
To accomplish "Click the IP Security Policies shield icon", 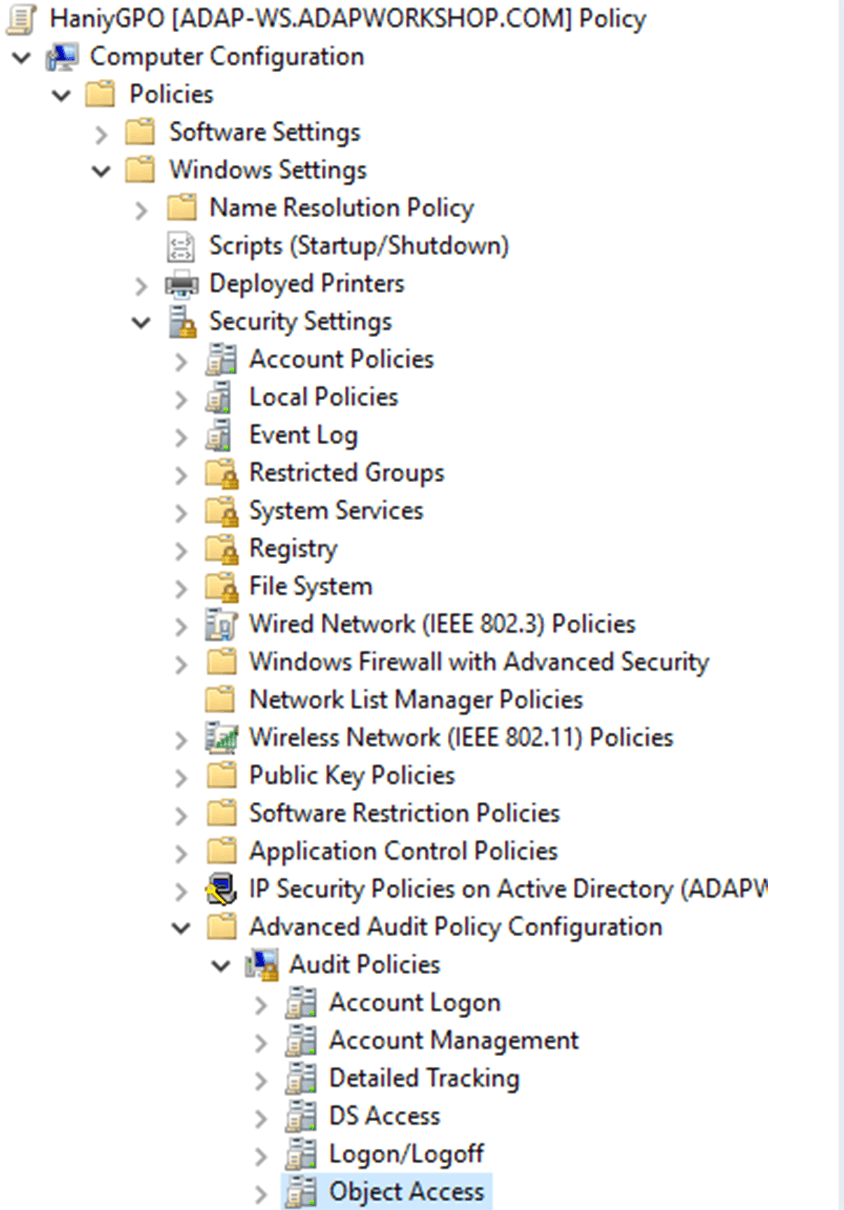I will 221,889.
